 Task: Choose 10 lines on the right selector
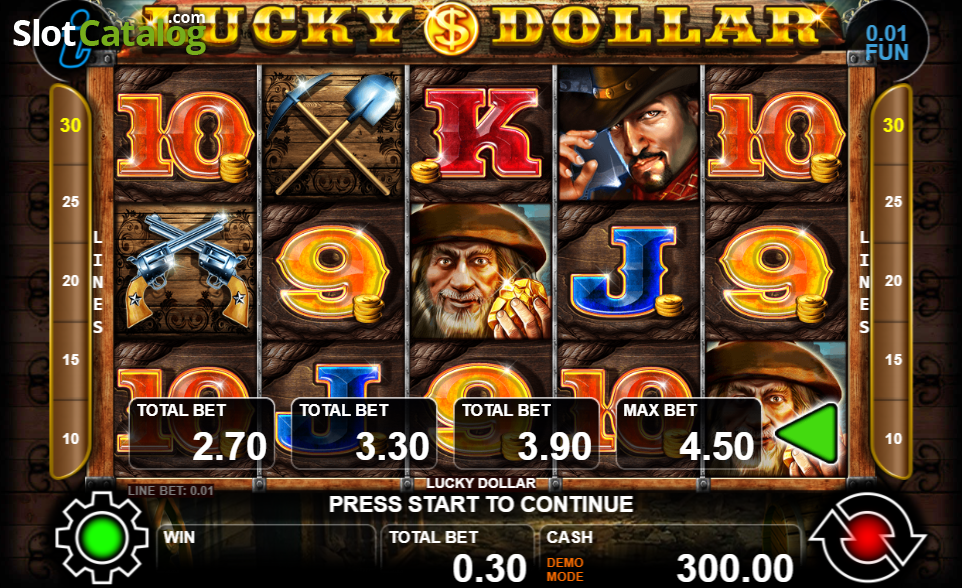pos(893,439)
